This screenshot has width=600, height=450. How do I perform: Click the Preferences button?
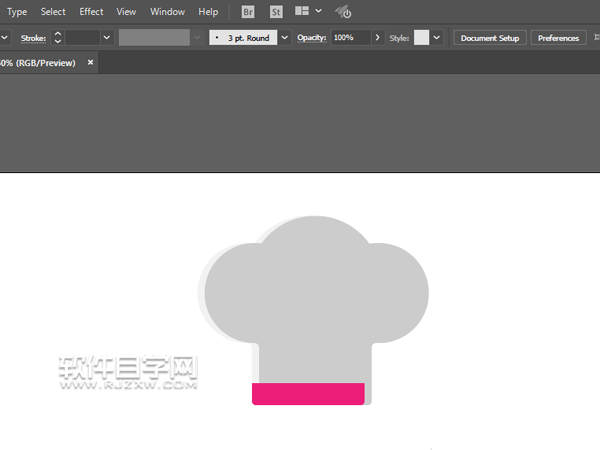tap(558, 38)
